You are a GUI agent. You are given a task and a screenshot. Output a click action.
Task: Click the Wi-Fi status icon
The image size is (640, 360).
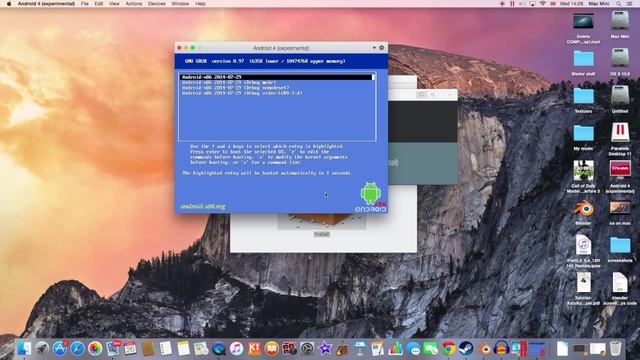point(542,4)
